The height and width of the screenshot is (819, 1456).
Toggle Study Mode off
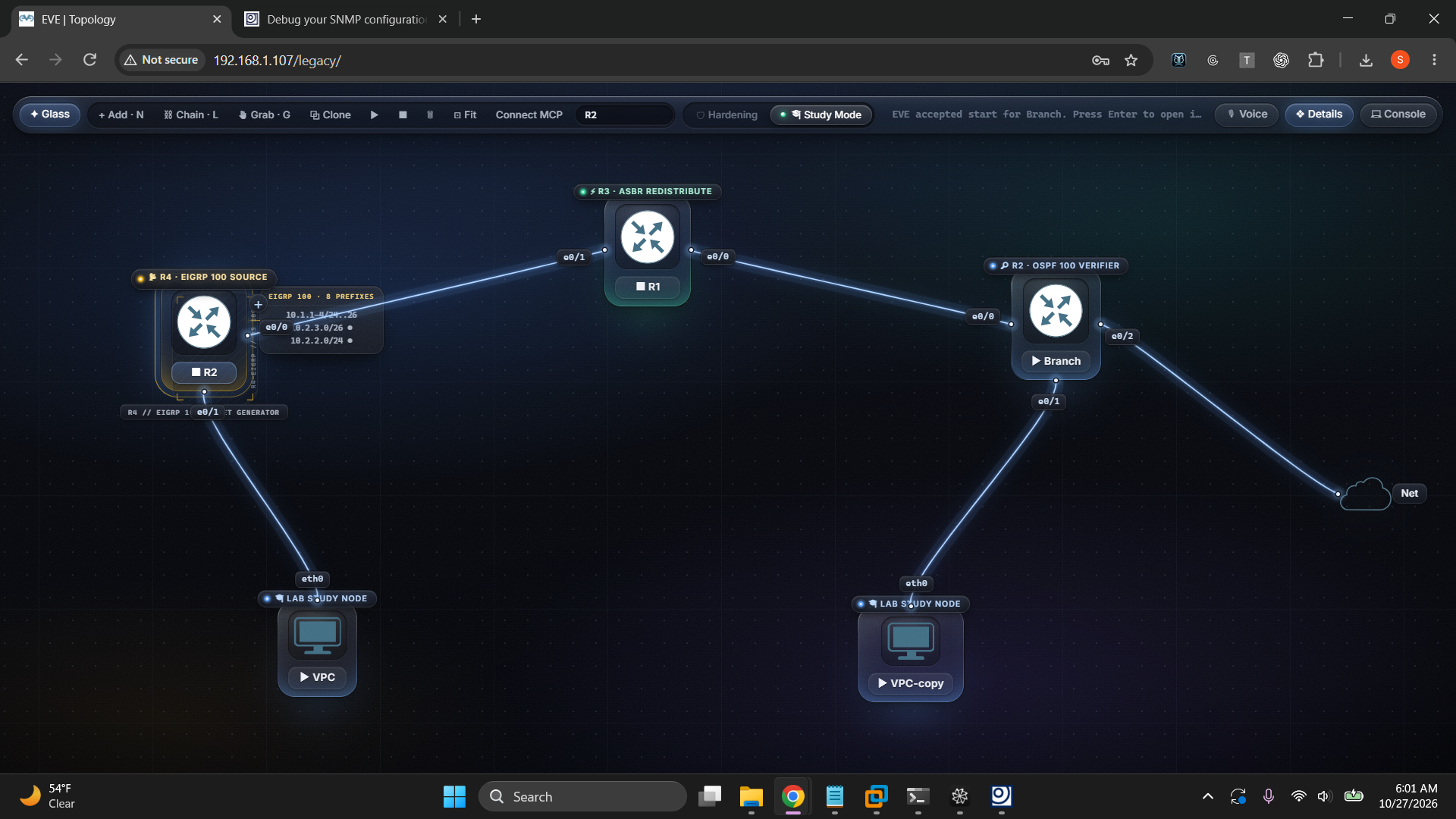(821, 115)
